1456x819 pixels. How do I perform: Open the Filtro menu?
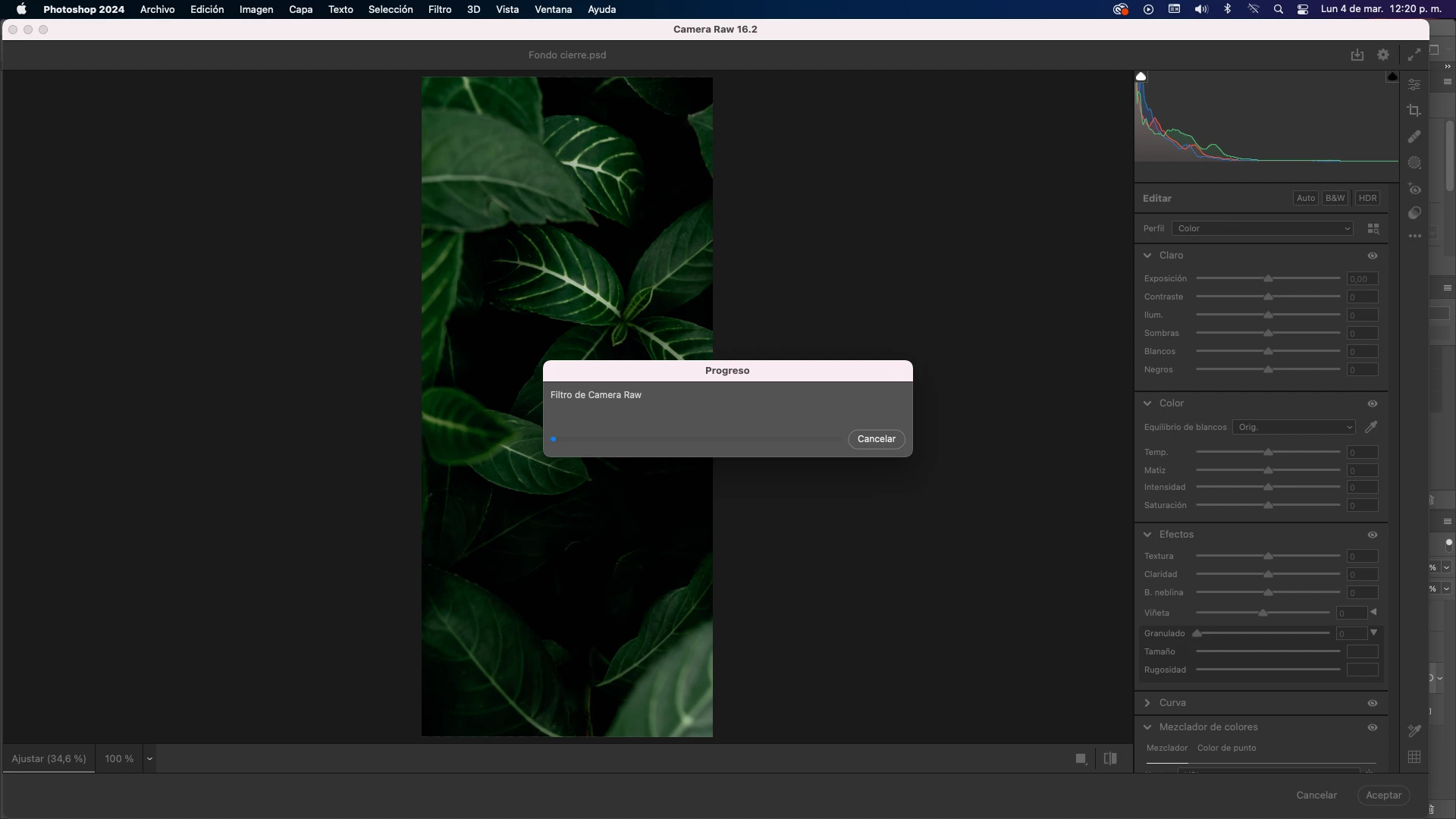pos(439,9)
